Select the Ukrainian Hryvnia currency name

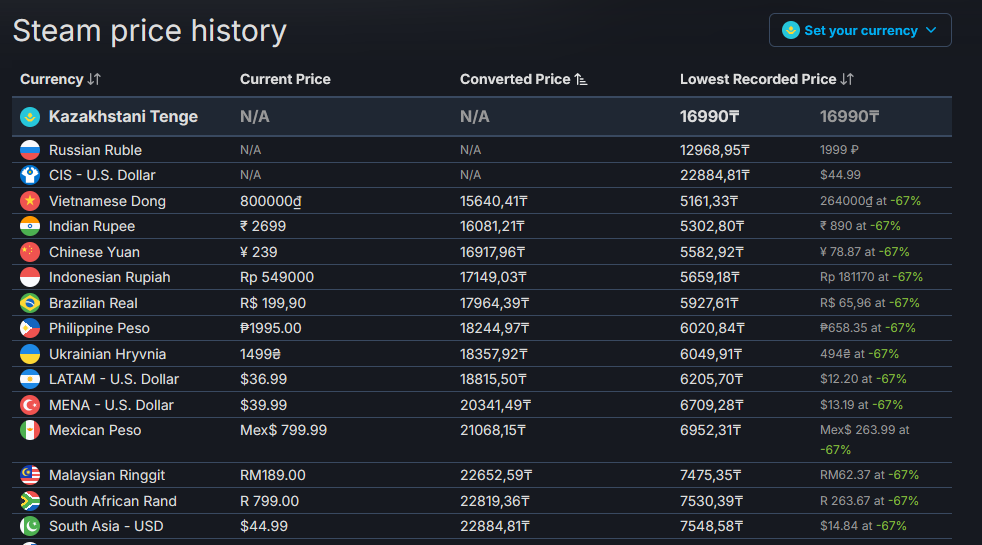tap(108, 354)
